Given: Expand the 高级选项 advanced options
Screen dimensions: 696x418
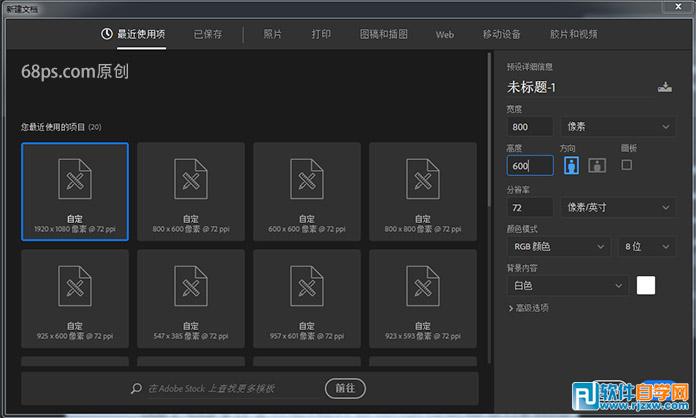Looking at the screenshot, I should [529, 308].
